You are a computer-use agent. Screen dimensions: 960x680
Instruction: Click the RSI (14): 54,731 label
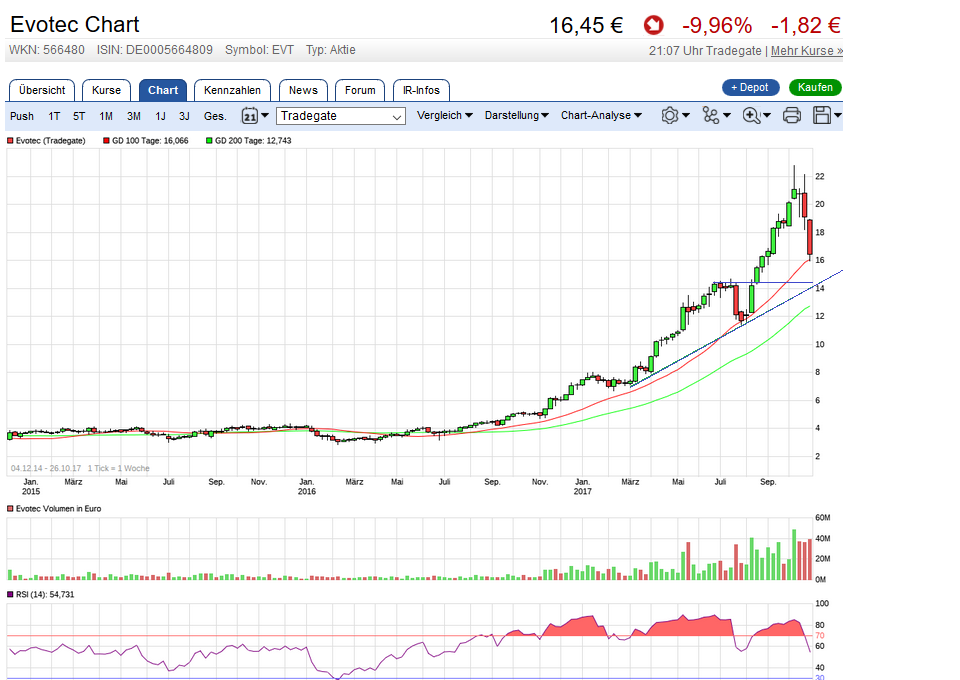click(x=45, y=594)
